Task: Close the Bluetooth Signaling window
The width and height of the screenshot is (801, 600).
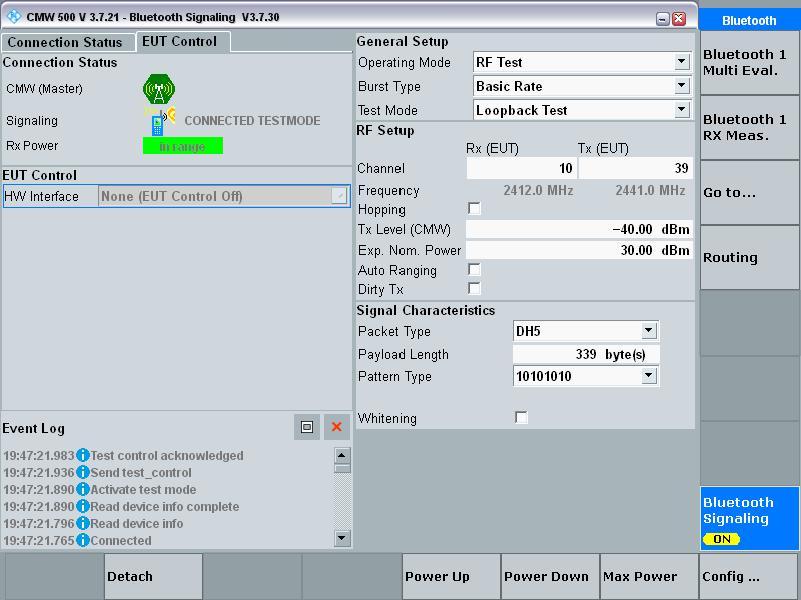Action: (679, 19)
